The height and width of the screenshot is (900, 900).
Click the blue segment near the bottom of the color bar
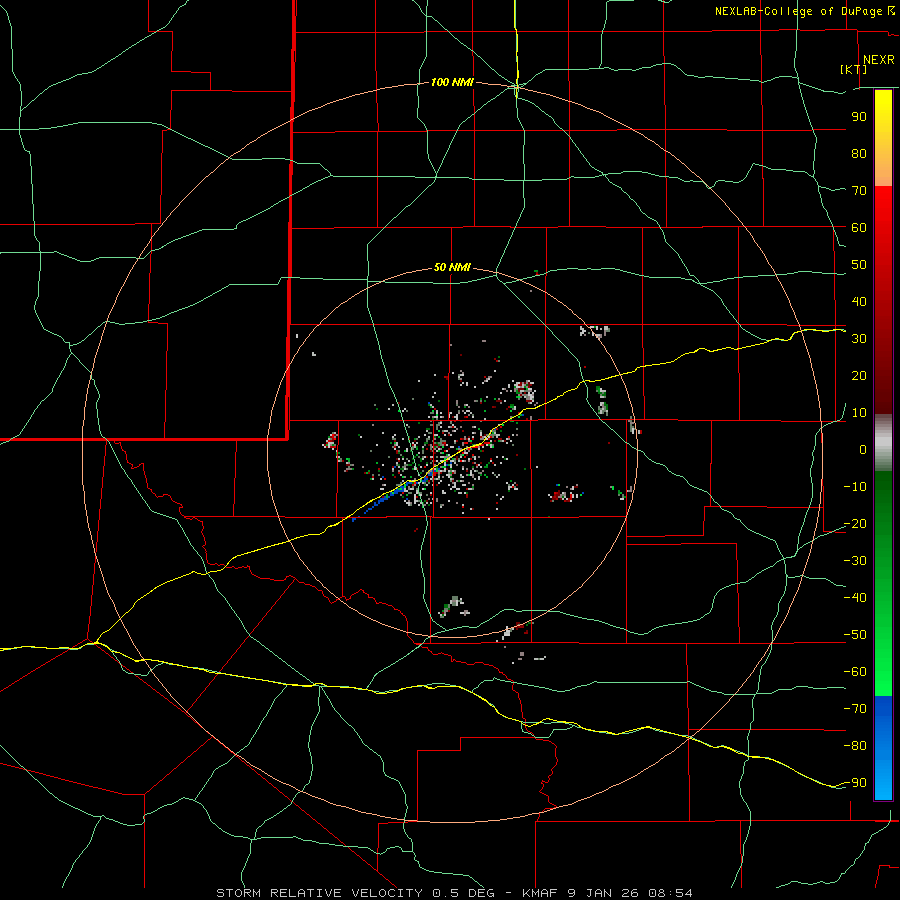coord(883,748)
